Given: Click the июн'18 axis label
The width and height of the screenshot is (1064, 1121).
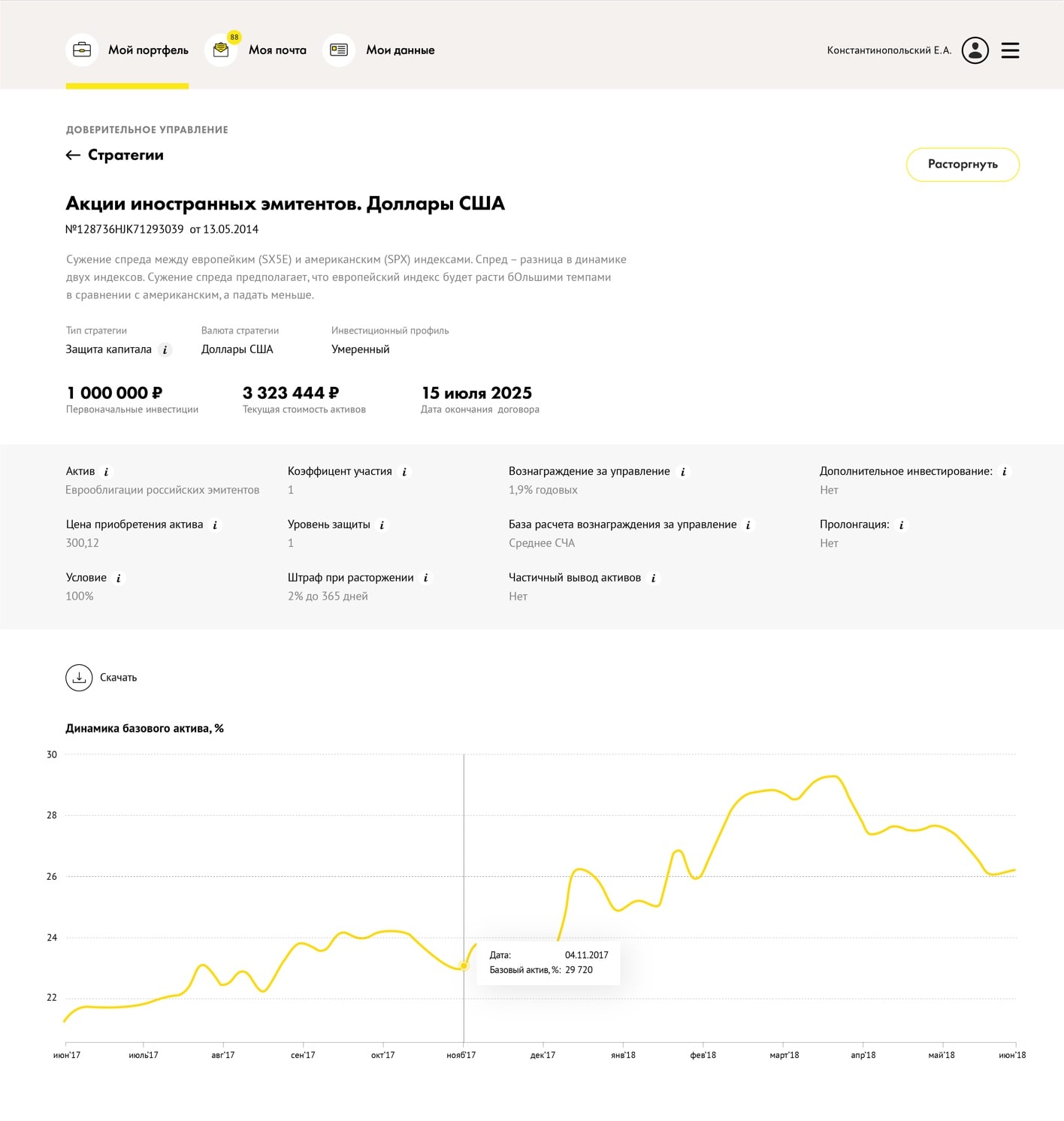Looking at the screenshot, I should pos(1012,1056).
